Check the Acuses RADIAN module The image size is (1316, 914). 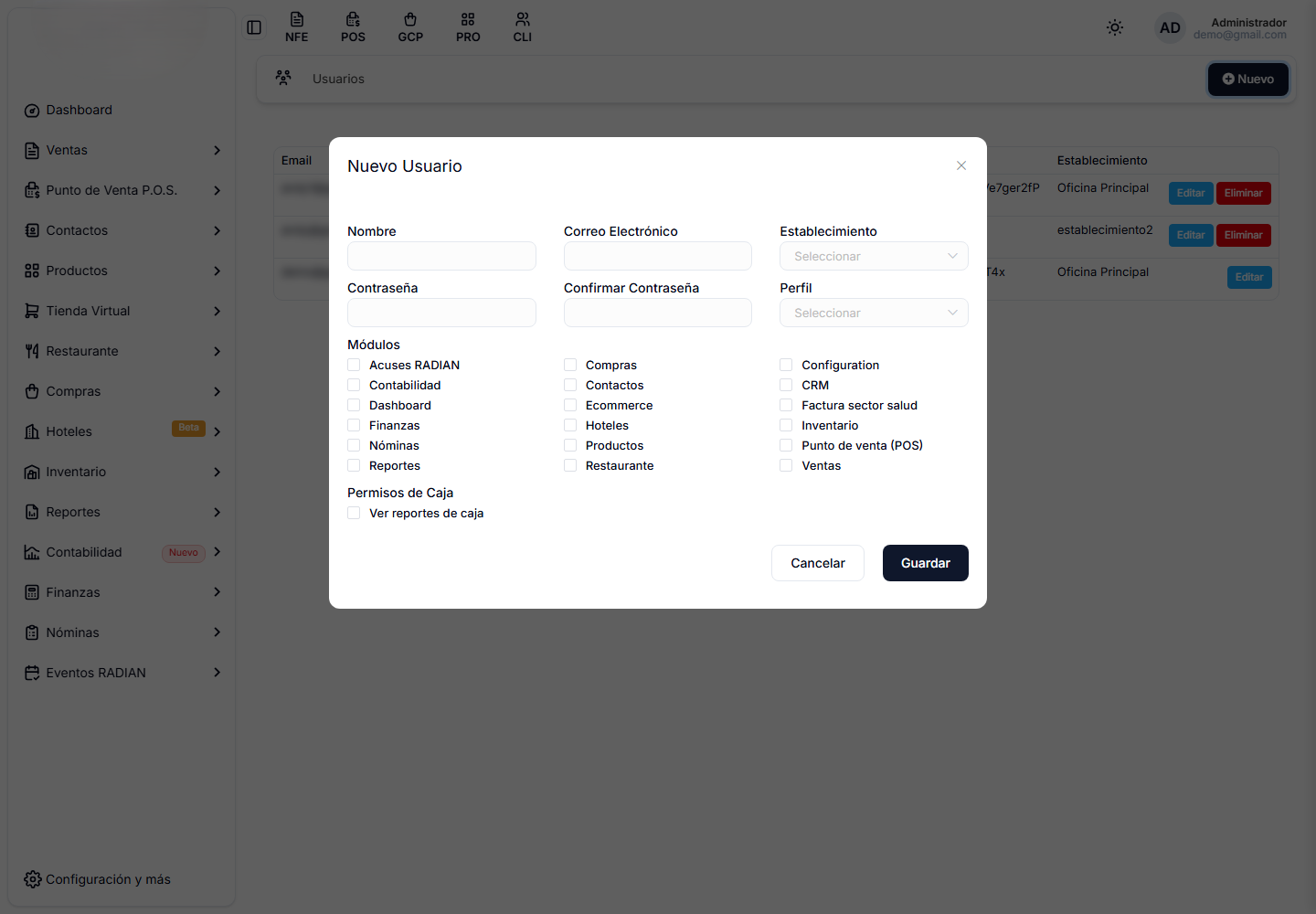coord(354,365)
